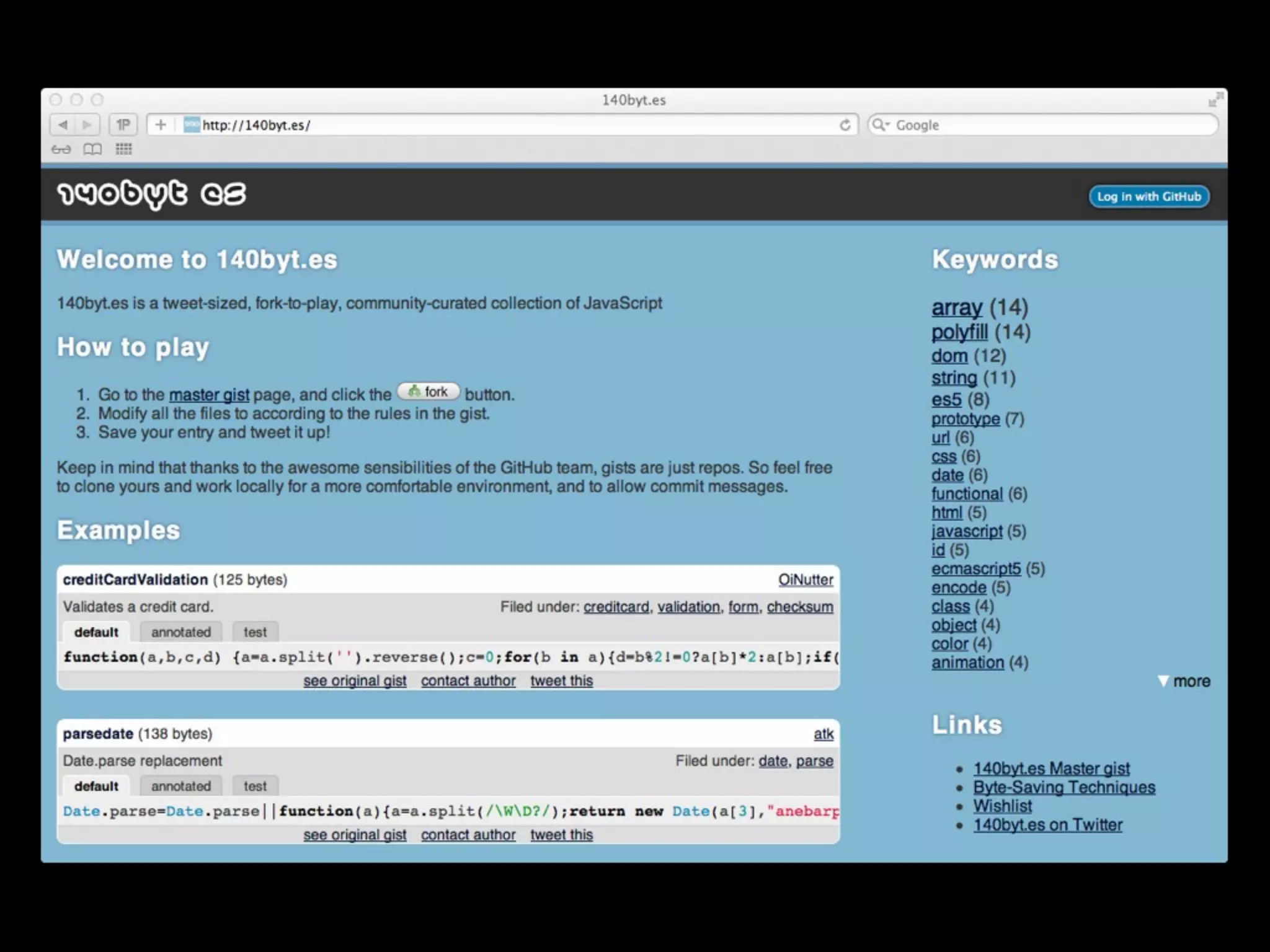Reload the page with the refresh icon
1270x952 pixels.
pos(845,125)
